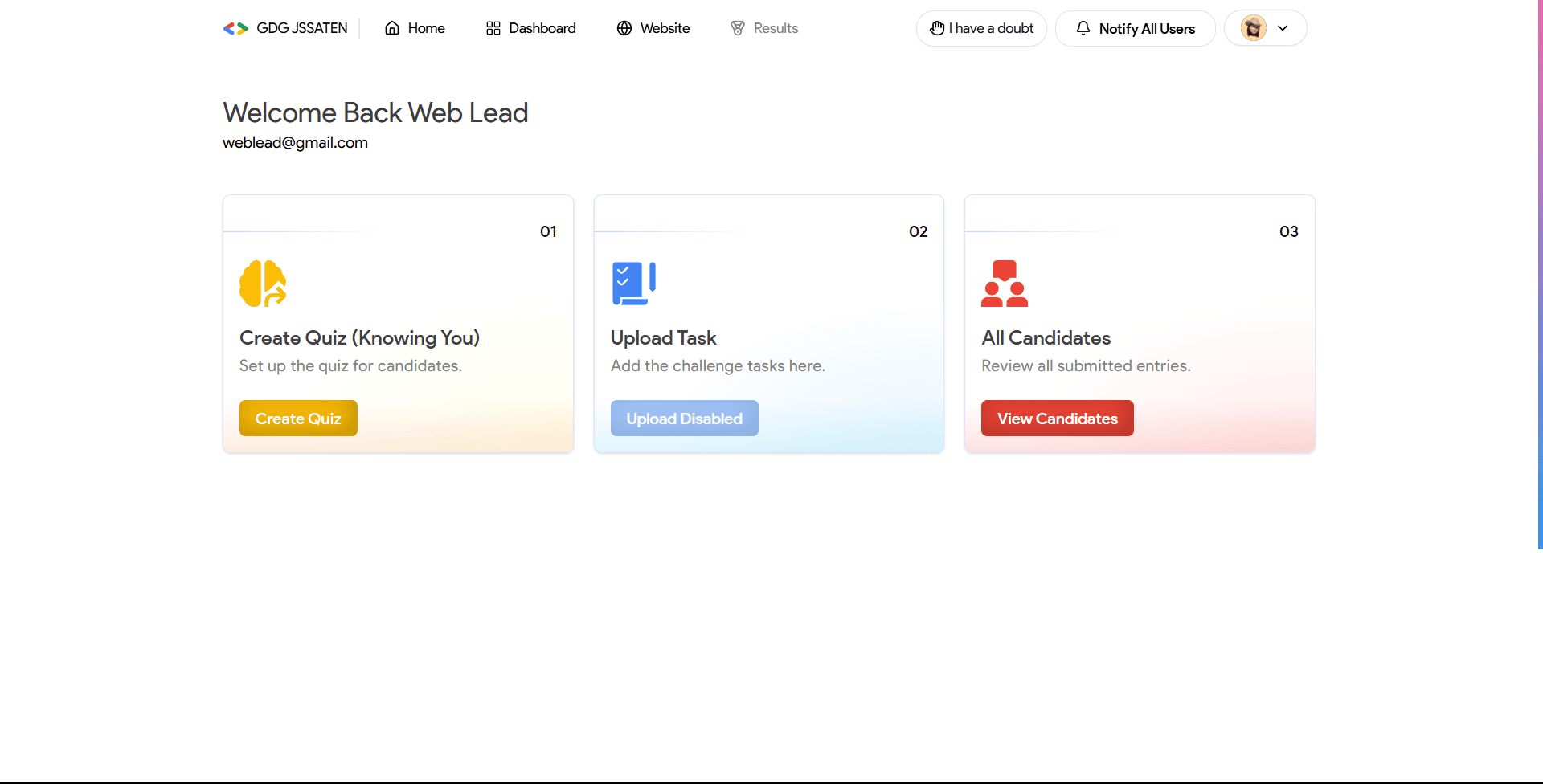This screenshot has width=1543, height=784.
Task: Click the notification bell icon
Action: [1083, 28]
